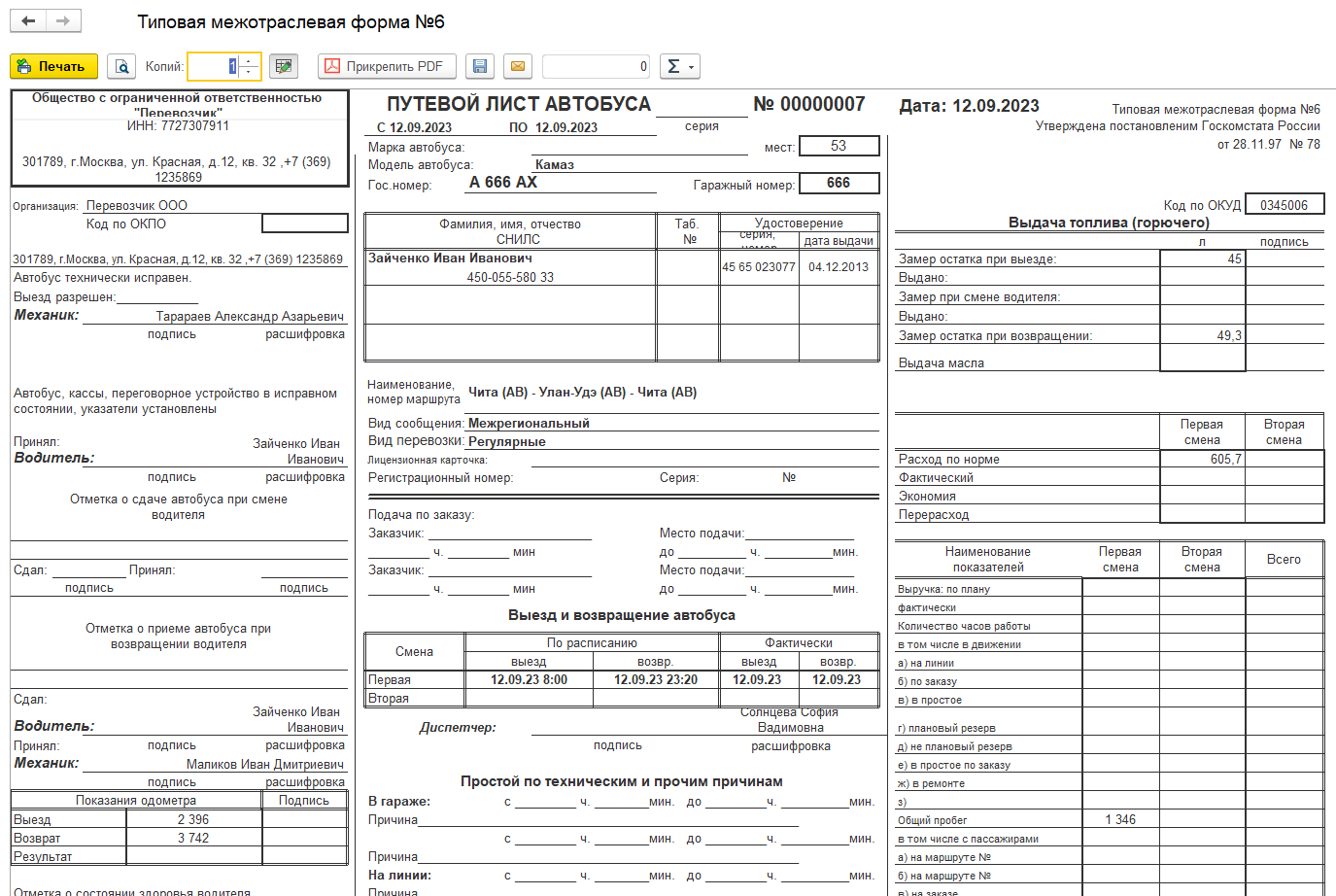Click the back navigation arrow
Viewport: 1336px width, 896px height.
pos(28,21)
